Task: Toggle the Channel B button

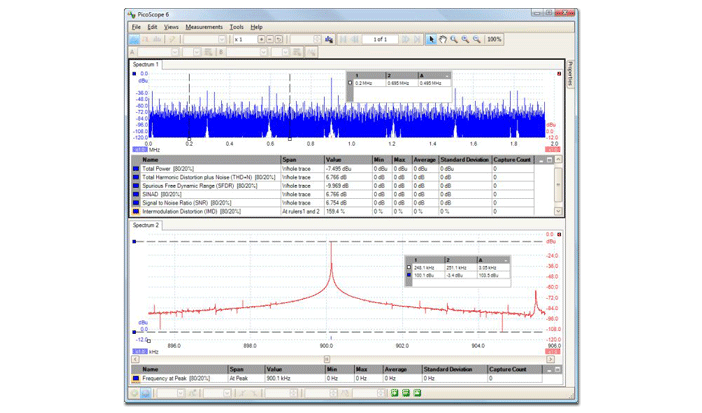Action: [221, 52]
